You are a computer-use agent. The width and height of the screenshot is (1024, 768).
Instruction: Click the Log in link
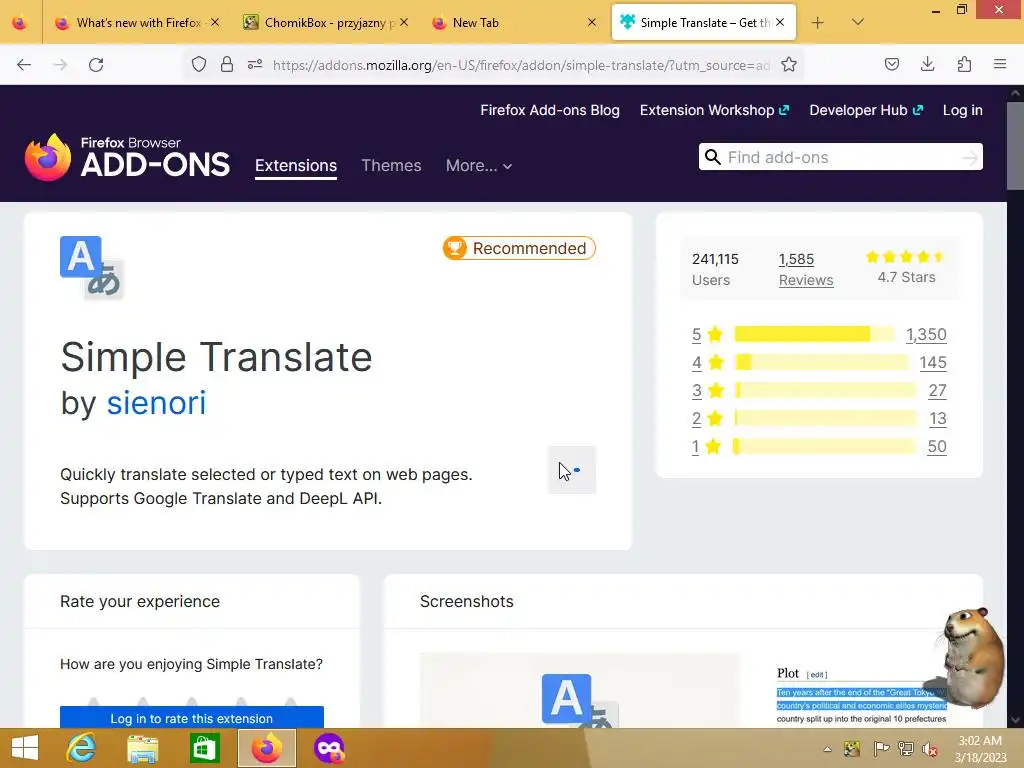(x=963, y=110)
